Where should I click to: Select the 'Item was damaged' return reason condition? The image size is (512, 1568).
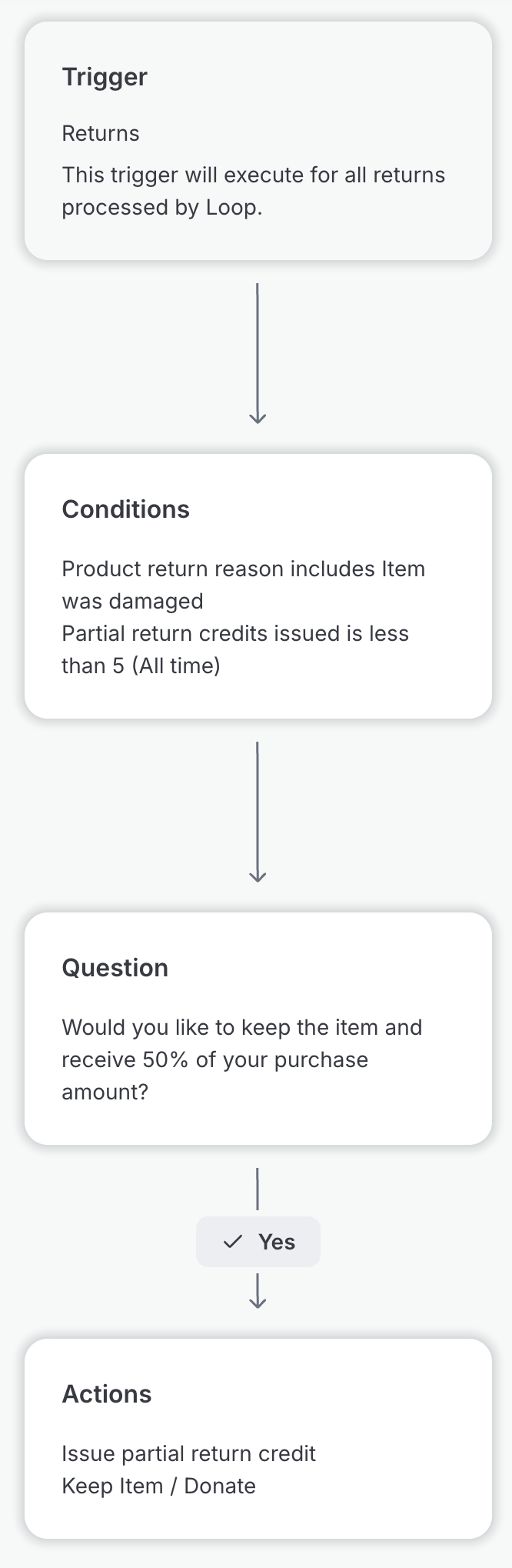click(x=243, y=585)
